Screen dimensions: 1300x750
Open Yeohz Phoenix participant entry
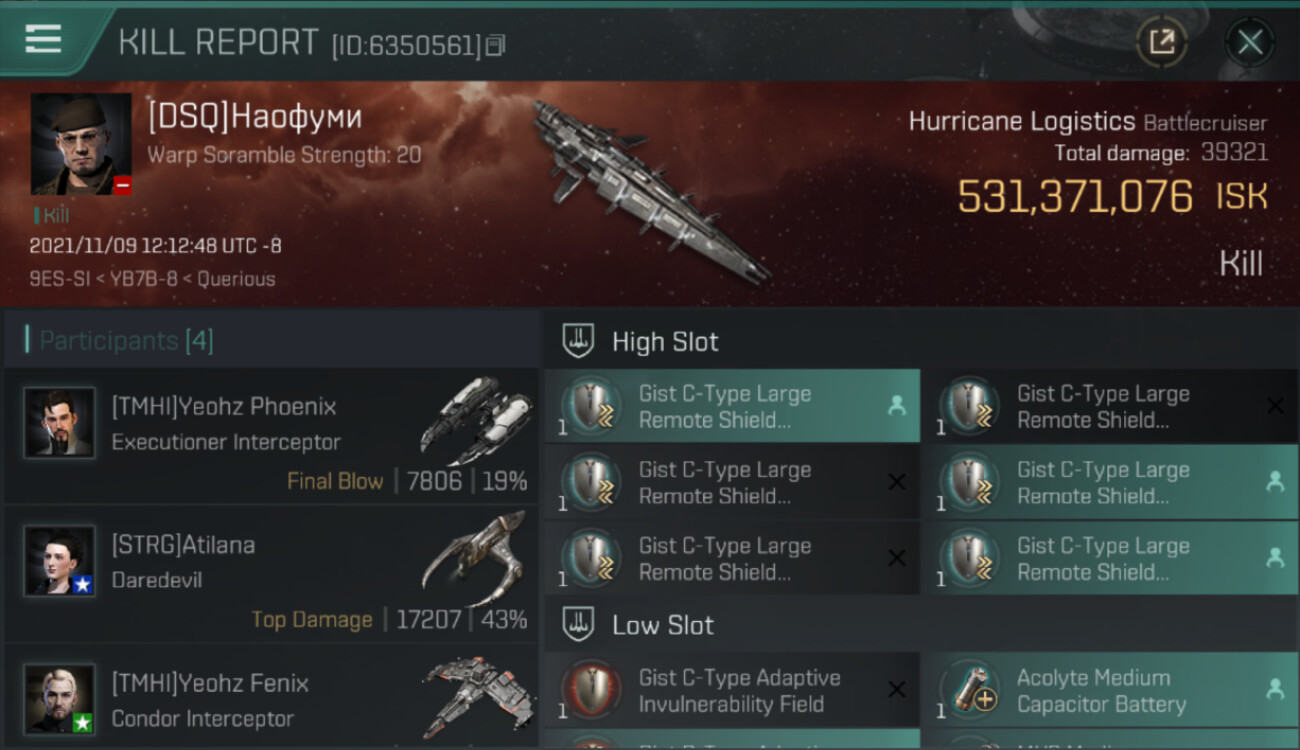[271, 436]
